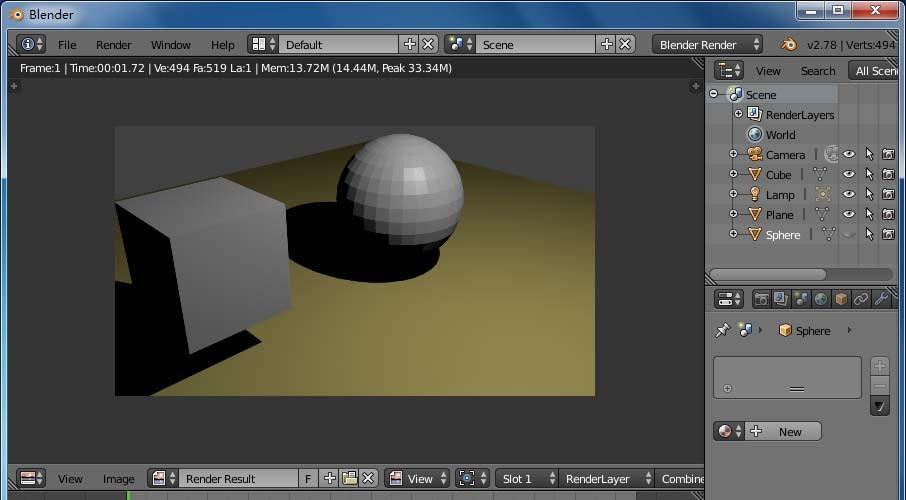Delete the current Scene
The width and height of the screenshot is (906, 500).
(625, 45)
